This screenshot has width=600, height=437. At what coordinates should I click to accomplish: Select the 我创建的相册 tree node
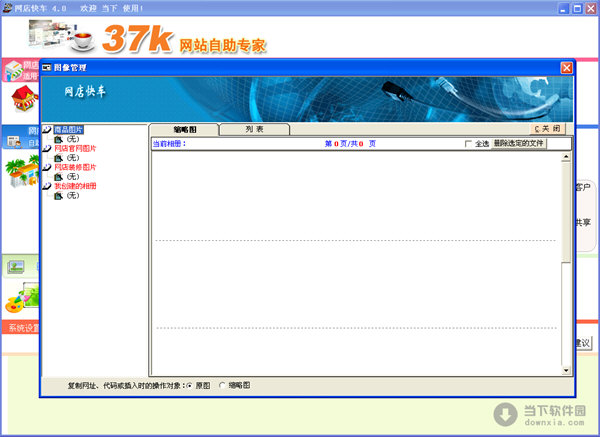[75, 186]
